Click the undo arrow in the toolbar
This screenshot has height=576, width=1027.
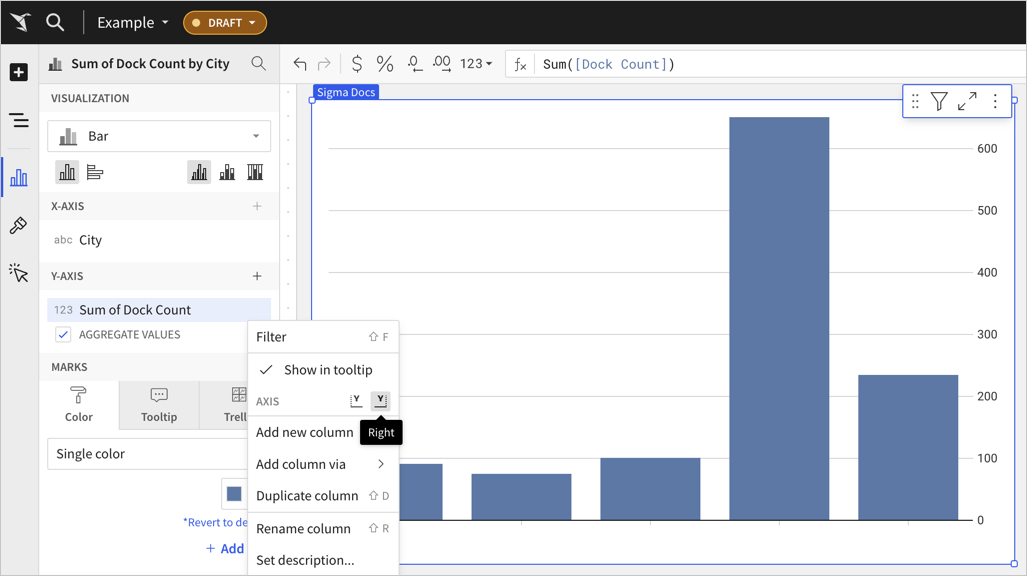click(300, 64)
